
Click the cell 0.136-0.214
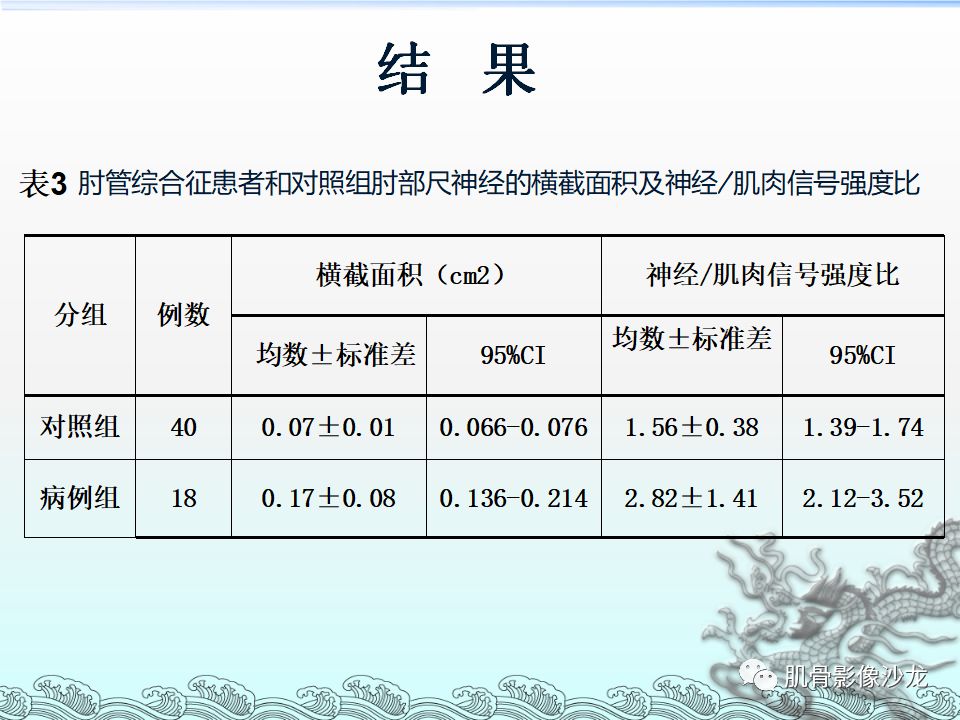(x=514, y=498)
